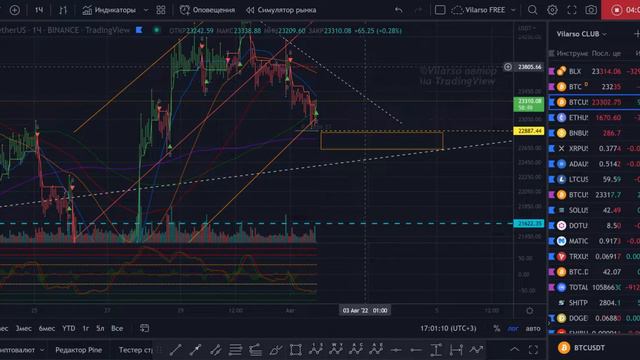Open timezone settings at 17:01:10 (UTC+3)
The width and height of the screenshot is (640, 360).
[448, 328]
